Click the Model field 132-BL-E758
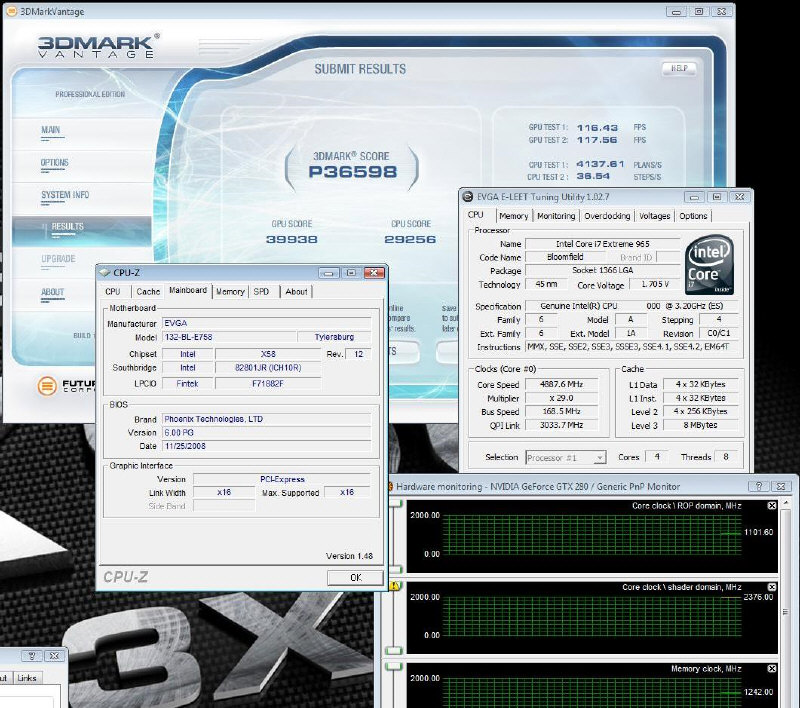The height and width of the screenshot is (708, 800). pyautogui.click(x=230, y=337)
